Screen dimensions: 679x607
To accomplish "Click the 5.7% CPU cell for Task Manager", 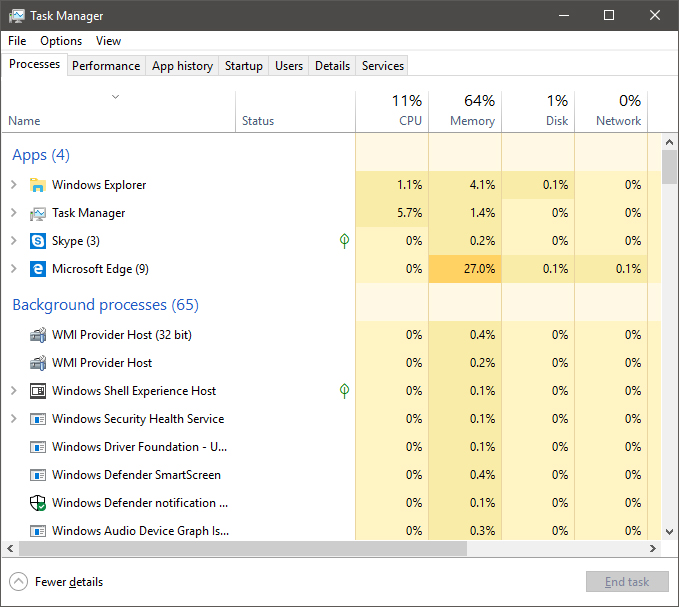I will (x=392, y=213).
